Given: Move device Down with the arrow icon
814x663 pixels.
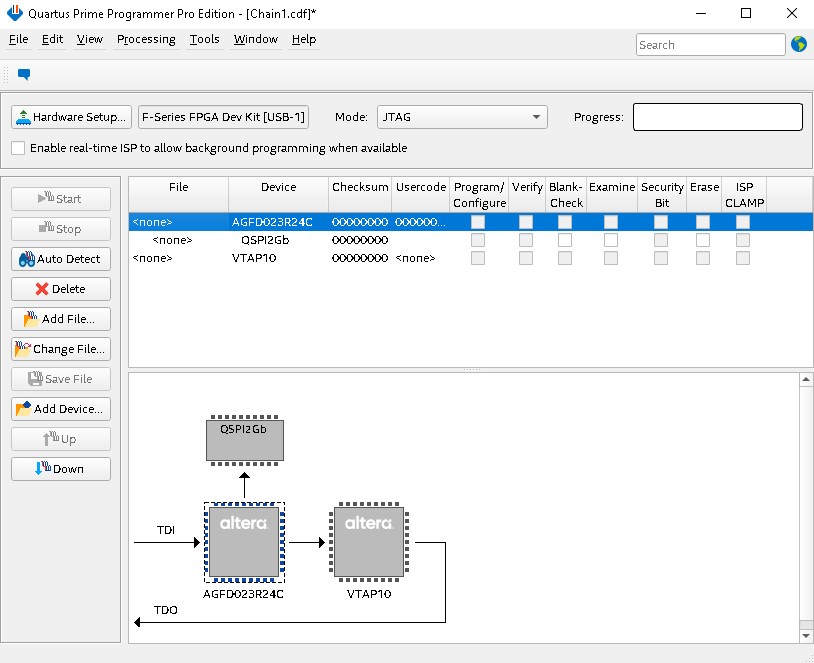Looking at the screenshot, I should [x=60, y=469].
